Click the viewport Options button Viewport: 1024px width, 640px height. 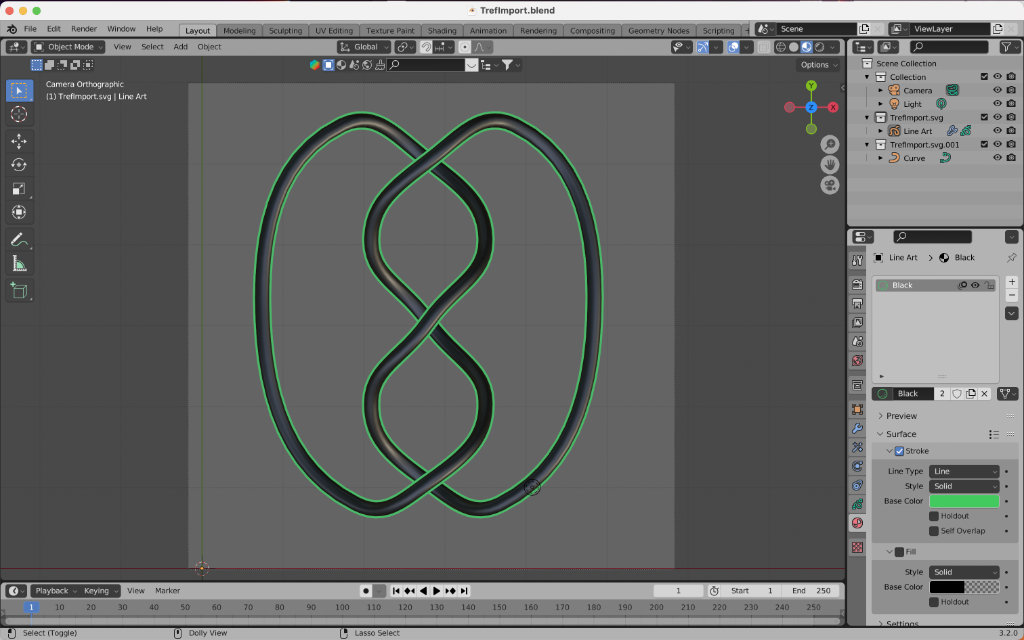click(818, 65)
